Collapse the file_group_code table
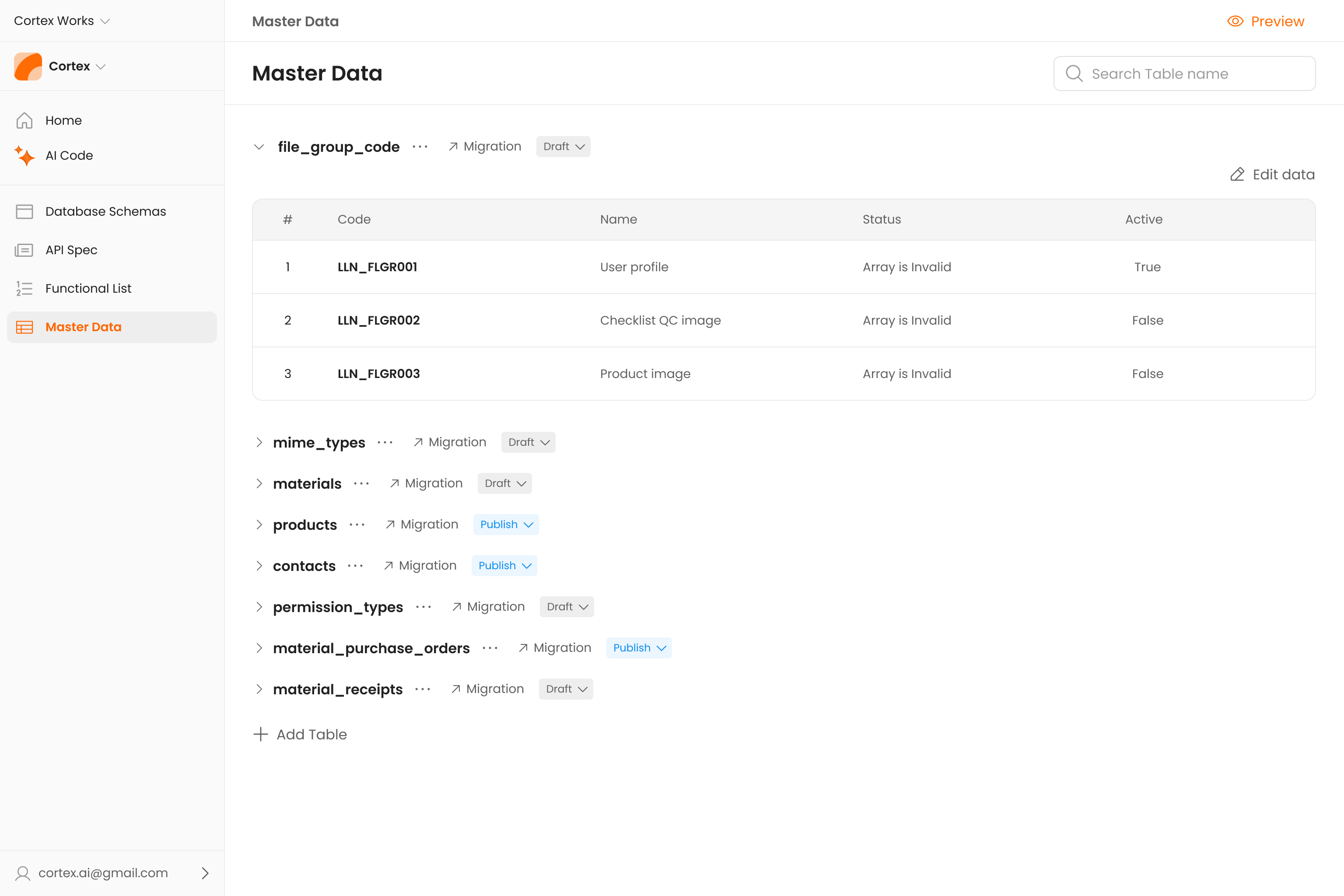 pyautogui.click(x=259, y=147)
